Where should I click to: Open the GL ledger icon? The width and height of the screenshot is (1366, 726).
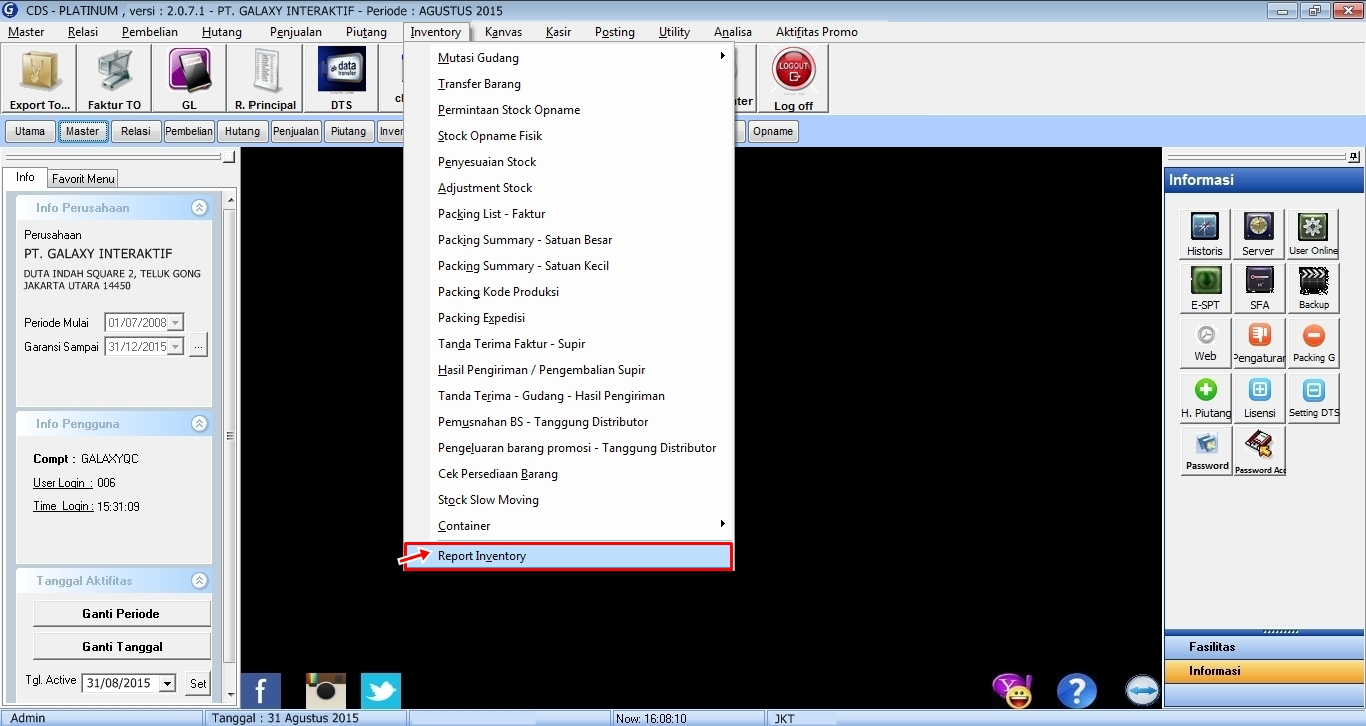189,78
